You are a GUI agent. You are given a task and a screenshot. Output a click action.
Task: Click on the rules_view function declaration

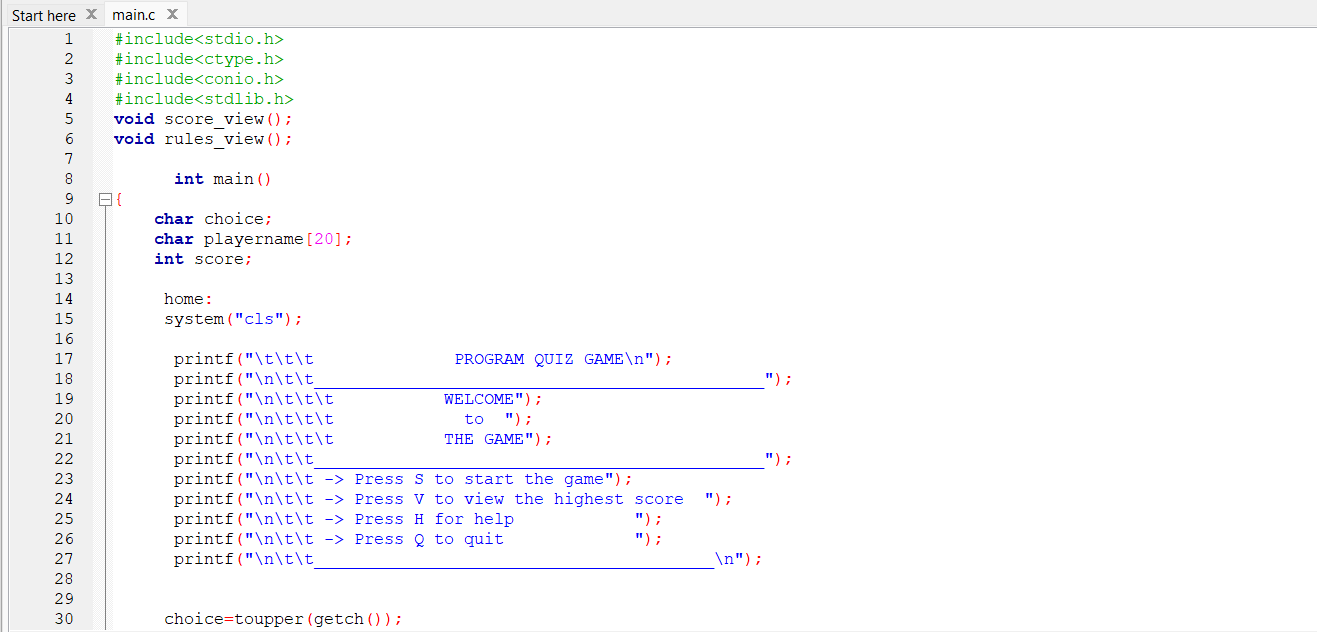click(214, 139)
